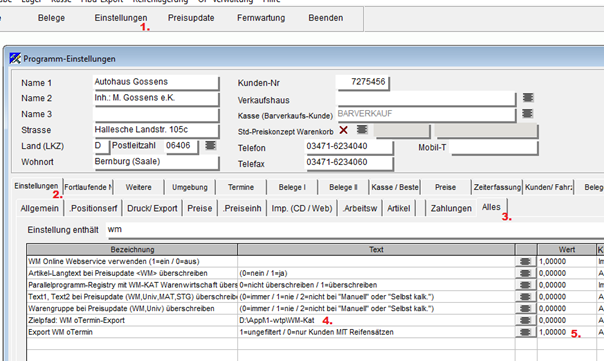Open lookup icon beside Kasse Barverkauf field
Viewport: 604px width, 361px height.
pyautogui.click(x=527, y=113)
